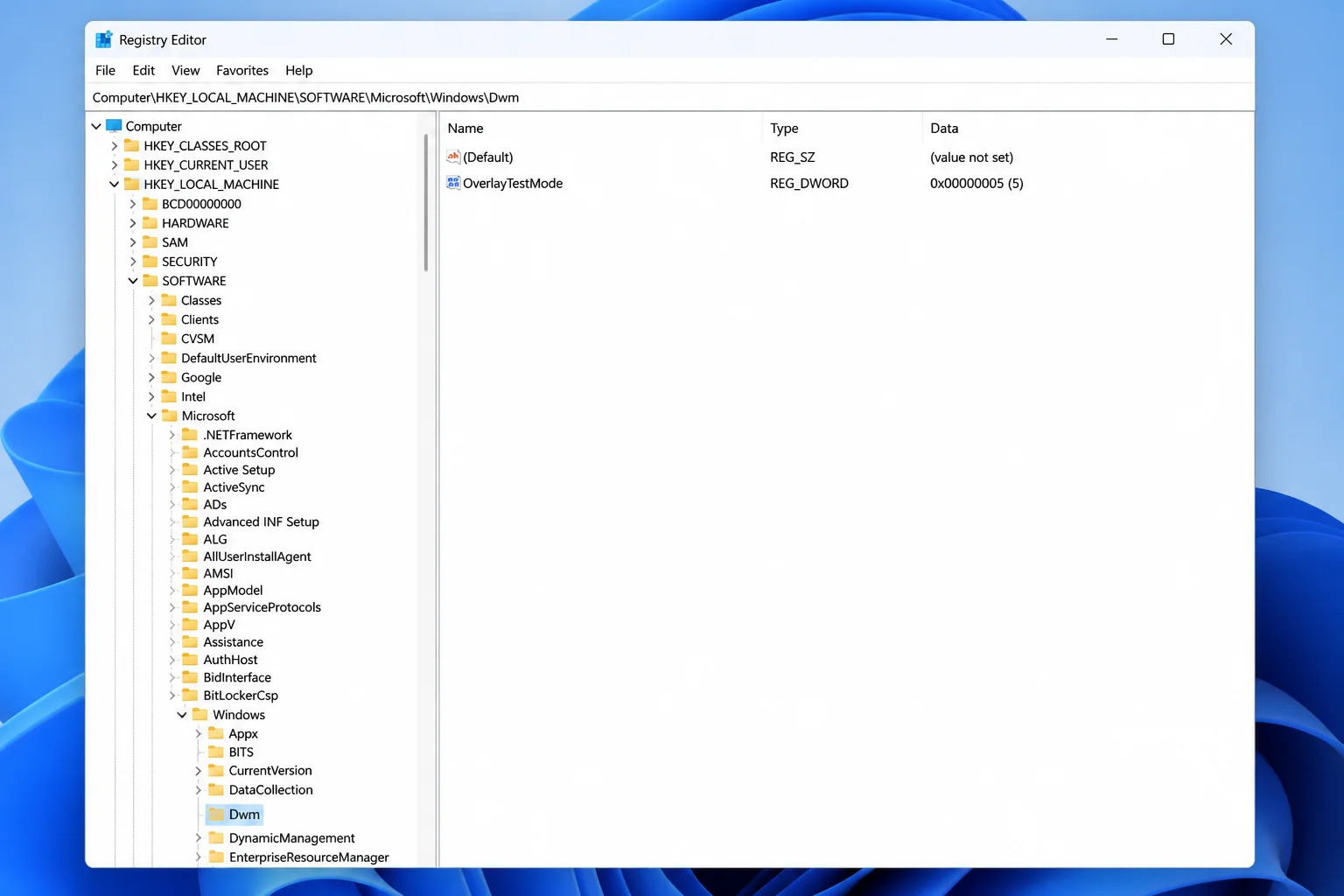
Task: Click the Appx folder icon
Action: click(x=217, y=733)
